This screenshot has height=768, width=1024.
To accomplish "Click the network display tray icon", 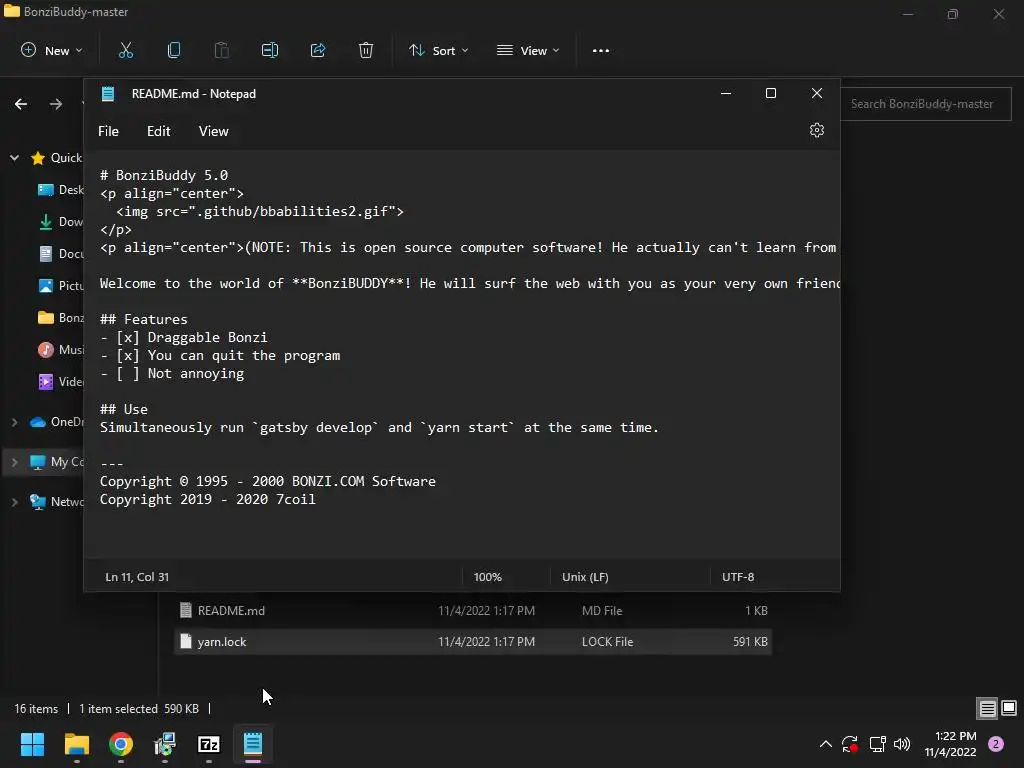I will [x=877, y=744].
